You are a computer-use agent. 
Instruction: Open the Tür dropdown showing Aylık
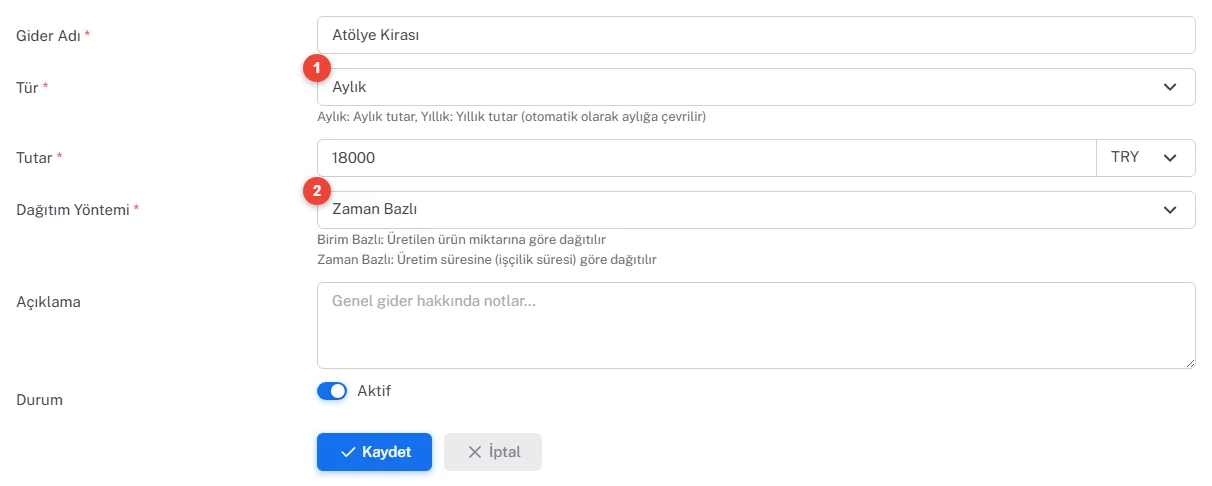(756, 87)
